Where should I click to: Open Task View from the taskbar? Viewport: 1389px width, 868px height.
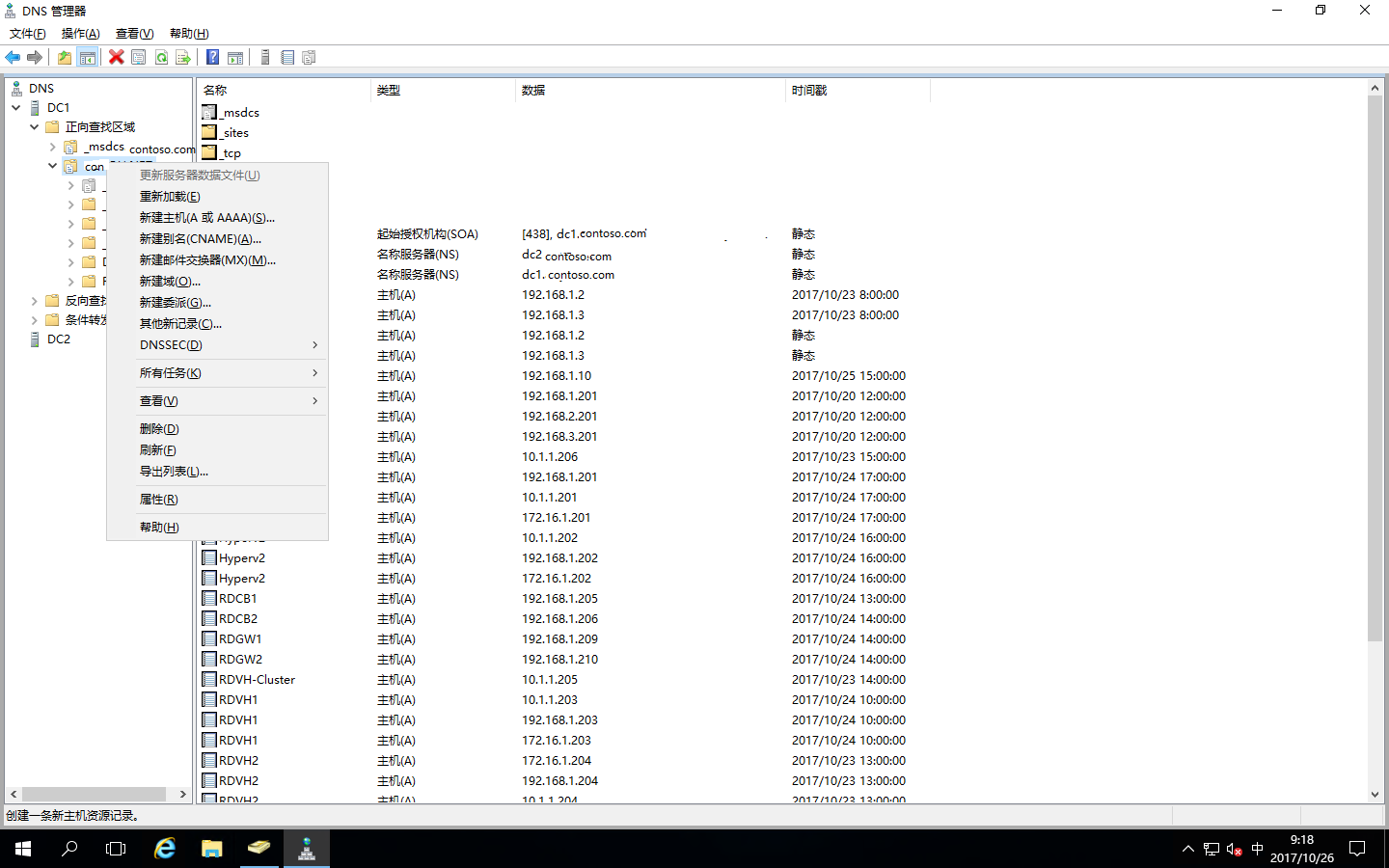pos(116,849)
